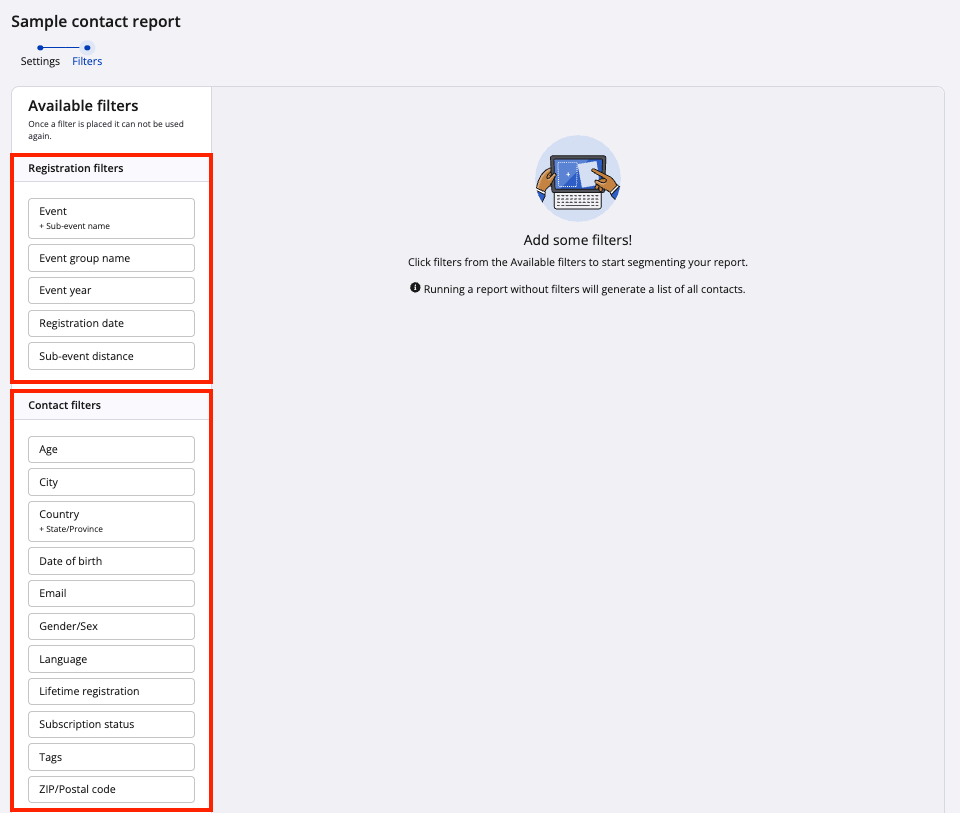Add the ZIP/Postal code filter
This screenshot has height=813, width=960.
[111, 789]
